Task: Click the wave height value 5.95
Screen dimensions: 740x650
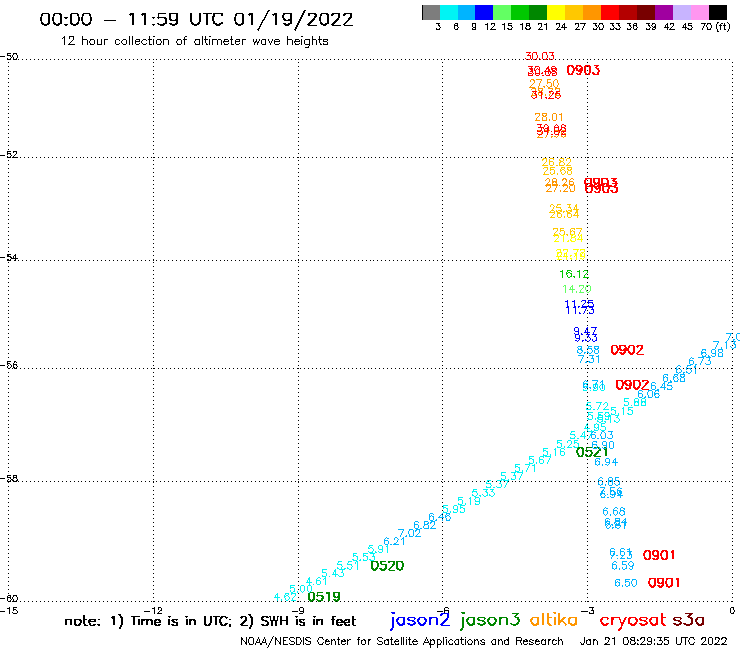Action: point(454,509)
